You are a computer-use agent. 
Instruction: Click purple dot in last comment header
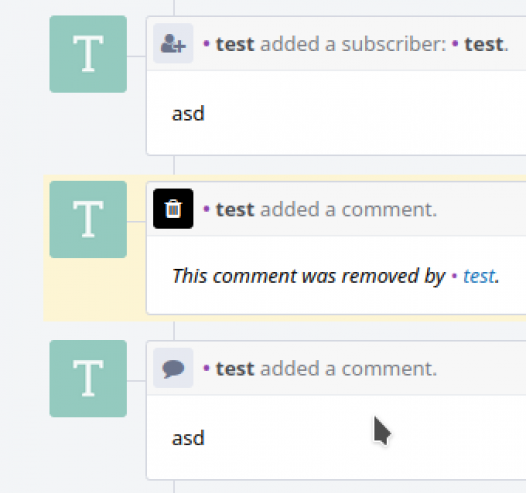click(207, 368)
